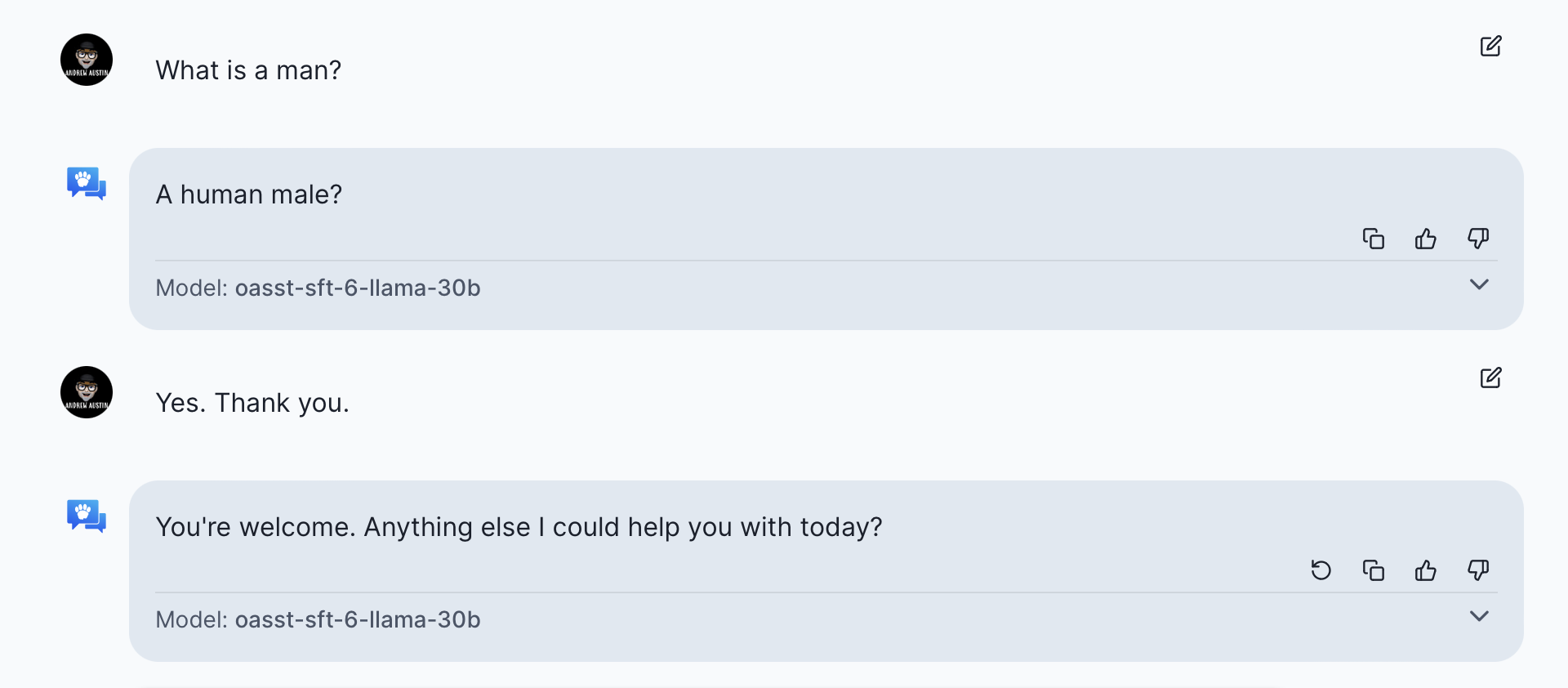Expand model details under "You're welcome" reply
The height and width of the screenshot is (688, 1568).
pyautogui.click(x=1479, y=616)
